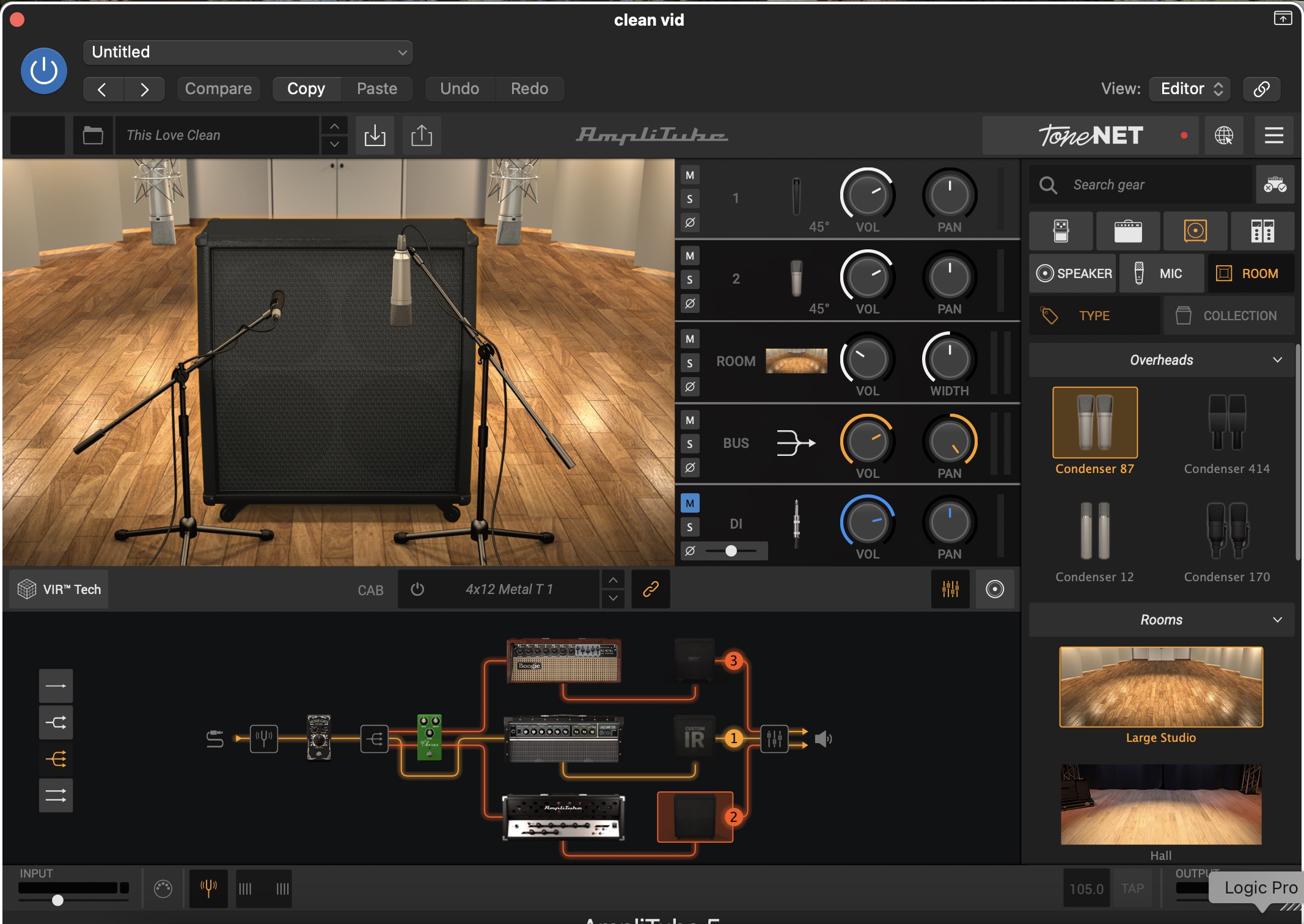The image size is (1304, 924).
Task: Solo mic channel 1
Action: [690, 199]
